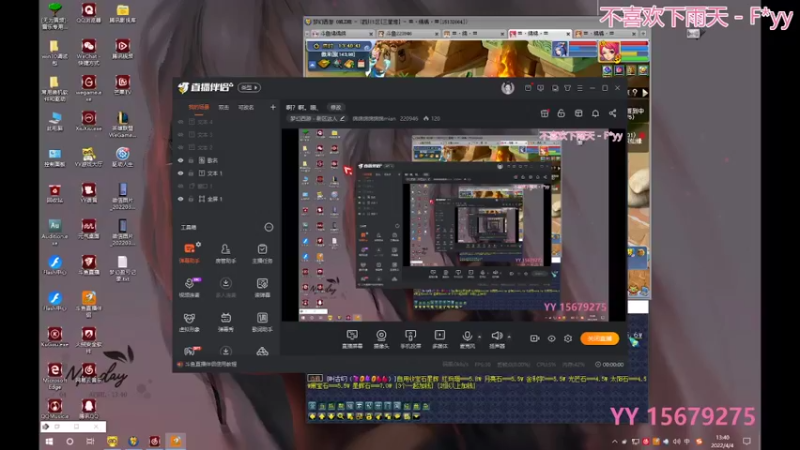Open the QQ浏览器 desktop icon
This screenshot has width=800, height=450.
(88, 13)
